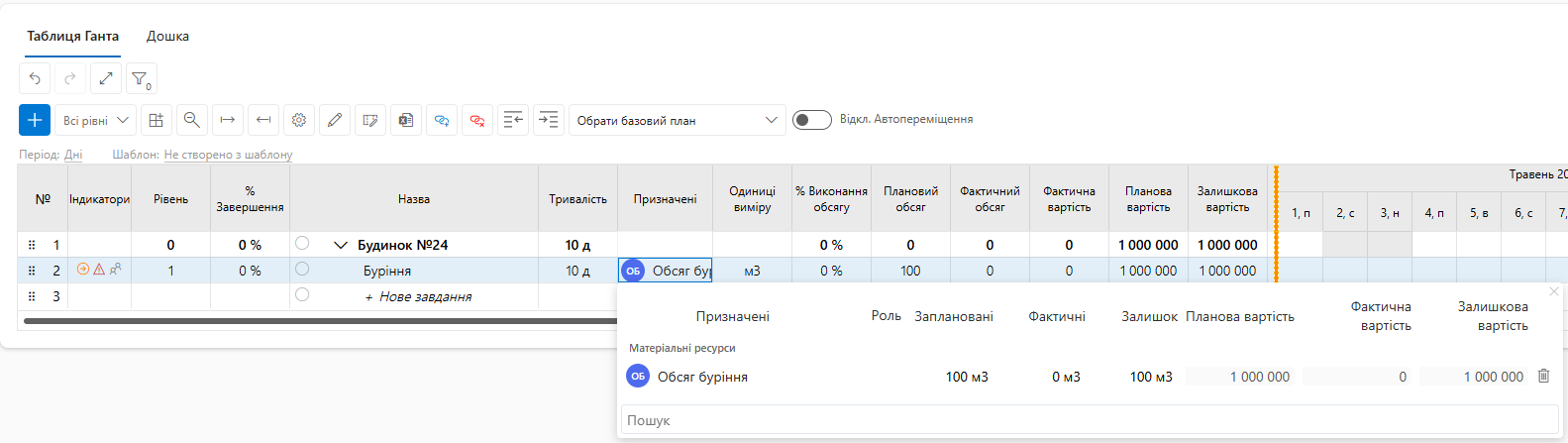The image size is (1568, 443).
Task: Click the Обсяг буріння resource name in popup
Action: pos(702,377)
